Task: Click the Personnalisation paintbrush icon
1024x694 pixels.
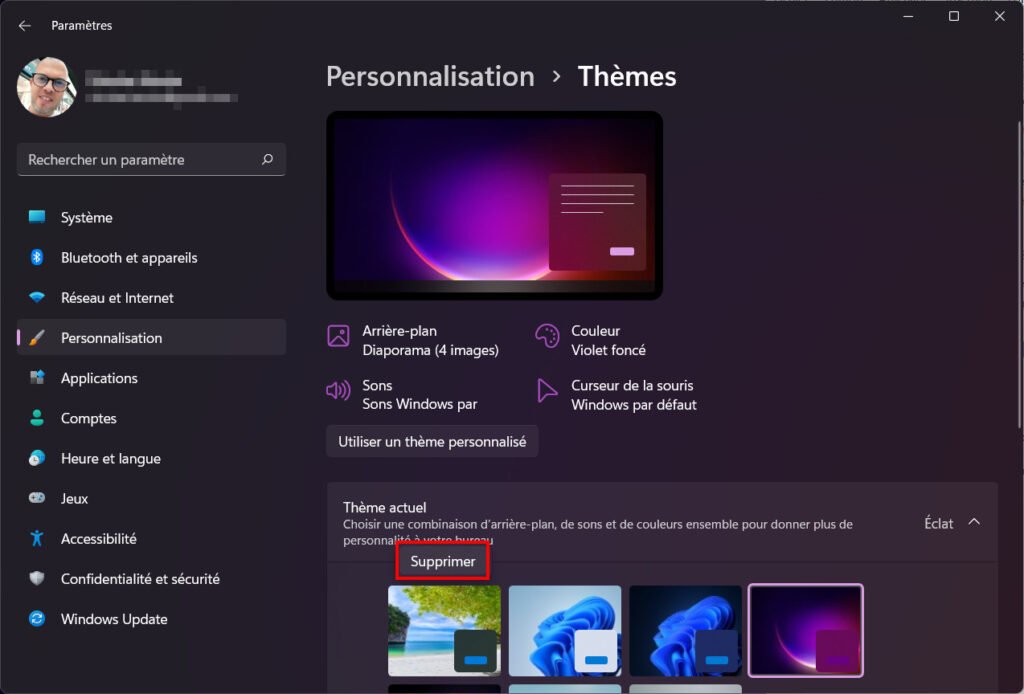Action: 37,338
